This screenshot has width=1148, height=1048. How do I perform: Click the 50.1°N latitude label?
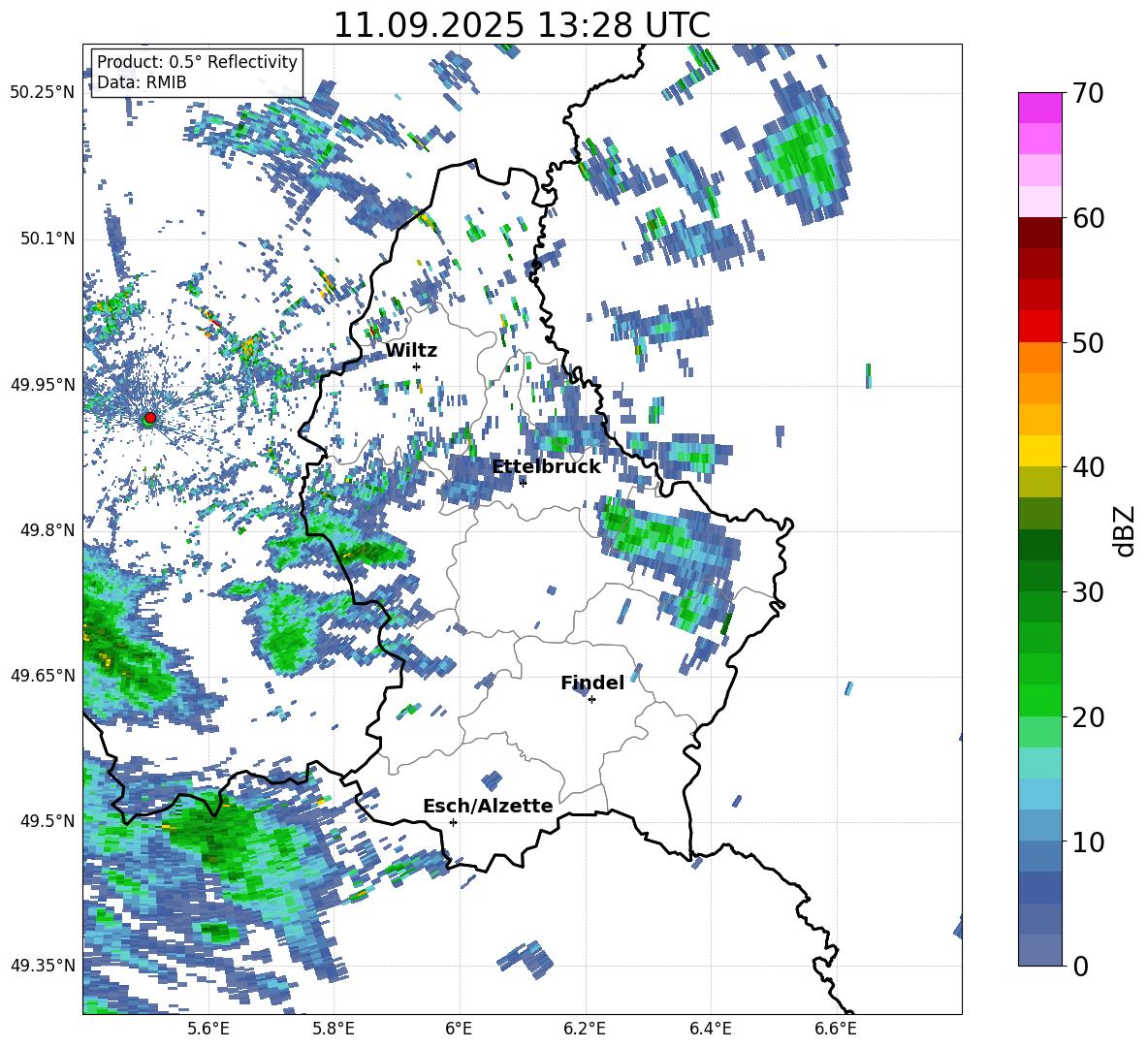tap(47, 238)
